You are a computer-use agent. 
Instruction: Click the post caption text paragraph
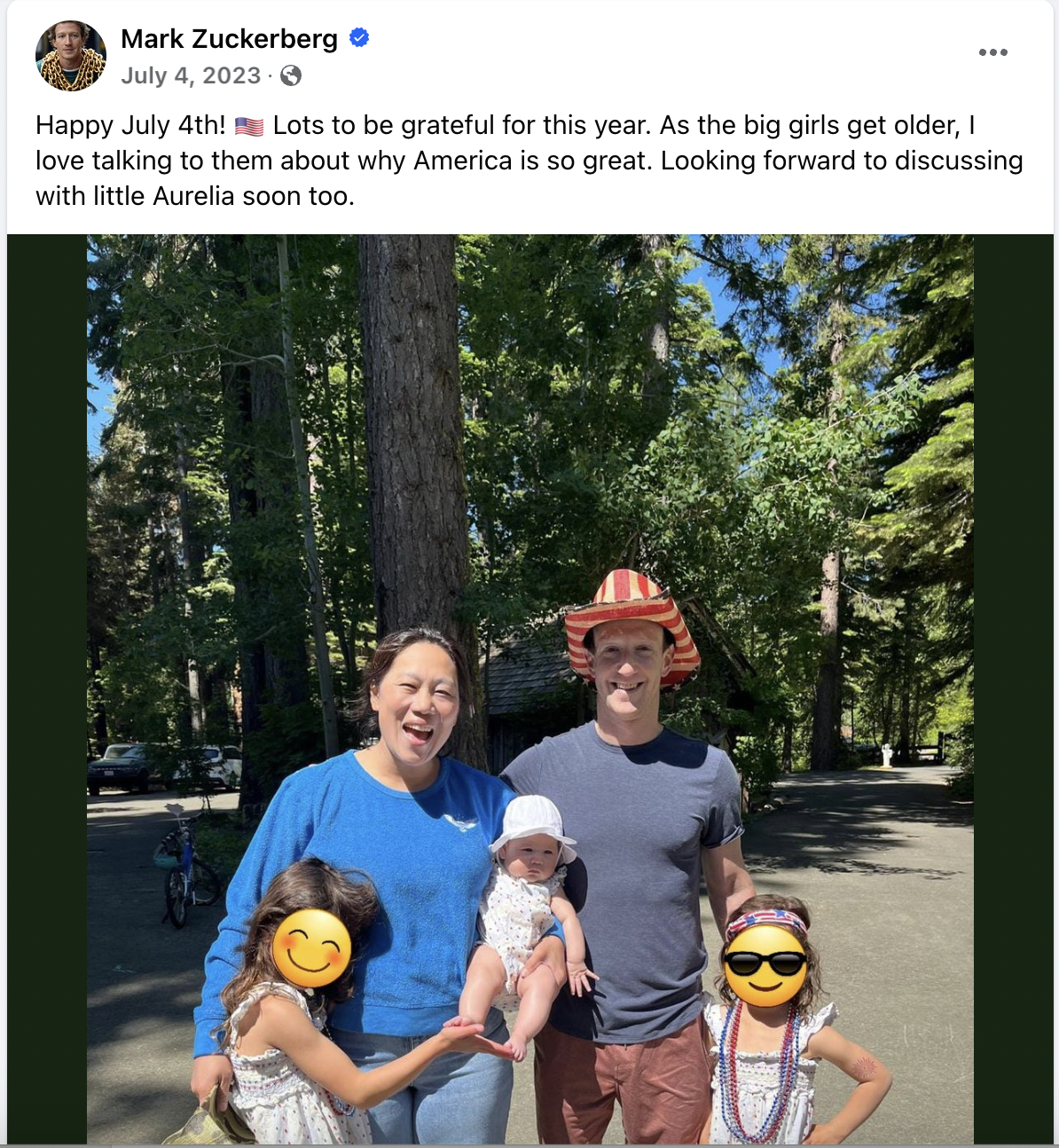coord(529,161)
